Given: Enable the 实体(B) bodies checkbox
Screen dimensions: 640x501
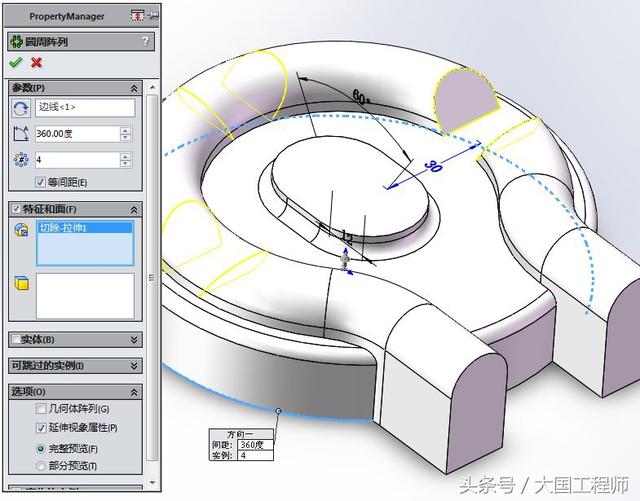Looking at the screenshot, I should 16,339.
